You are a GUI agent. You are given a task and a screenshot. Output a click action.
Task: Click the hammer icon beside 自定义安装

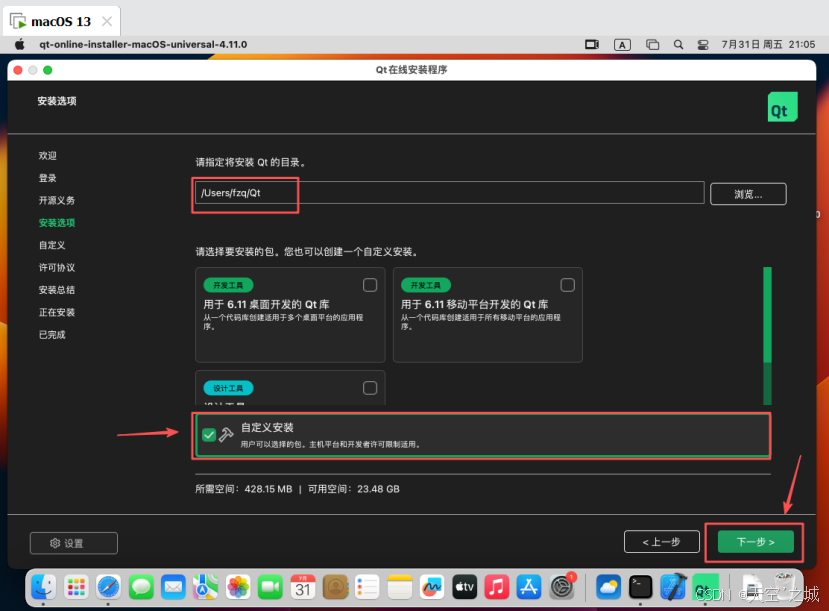point(226,435)
